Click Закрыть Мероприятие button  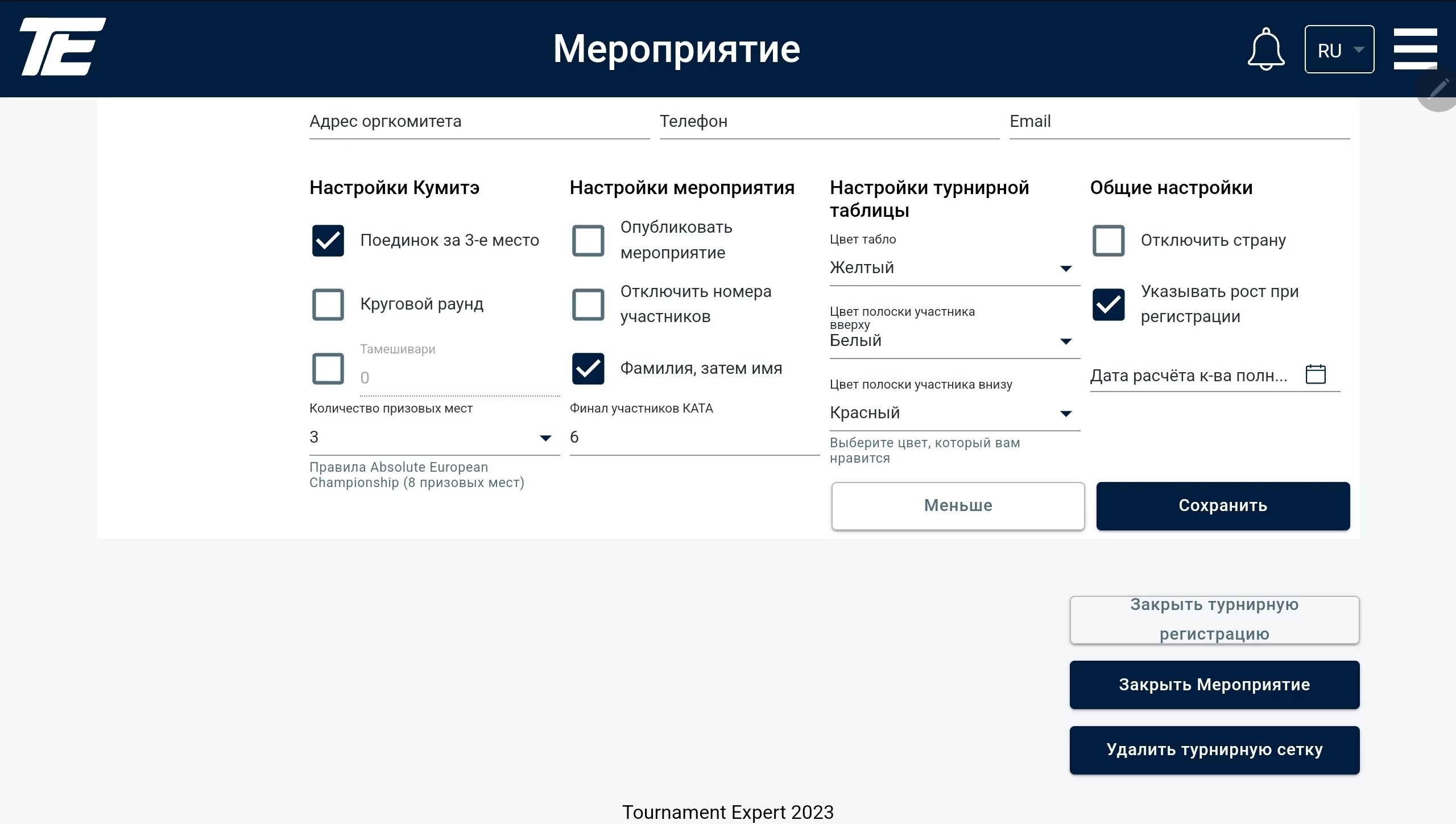pyautogui.click(x=1215, y=685)
